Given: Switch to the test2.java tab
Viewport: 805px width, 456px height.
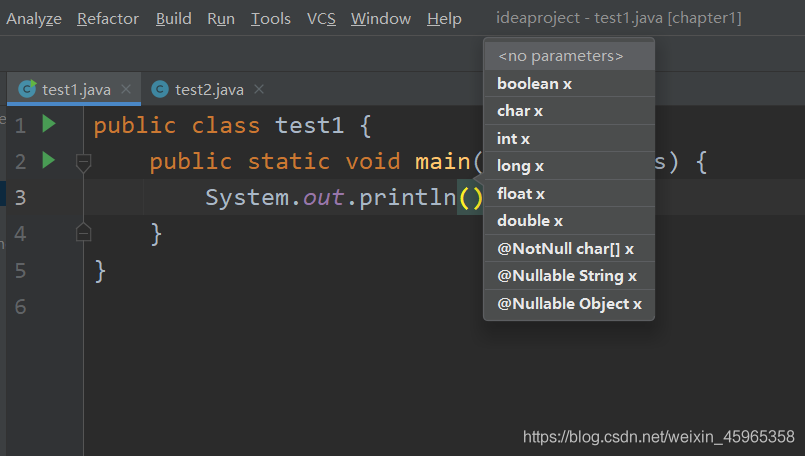Looking at the screenshot, I should click(x=209, y=89).
